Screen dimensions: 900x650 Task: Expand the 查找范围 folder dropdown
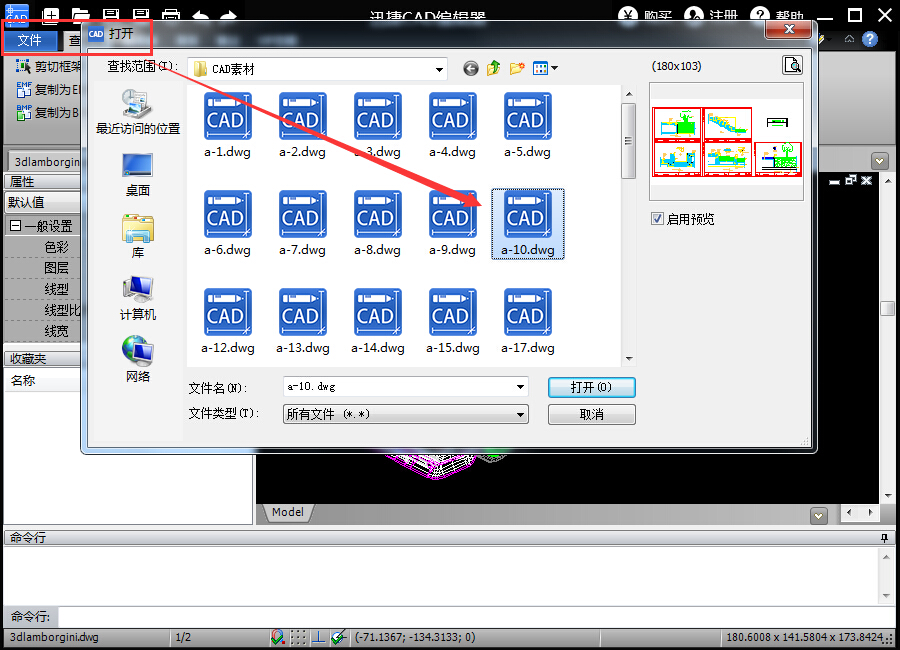pyautogui.click(x=439, y=69)
